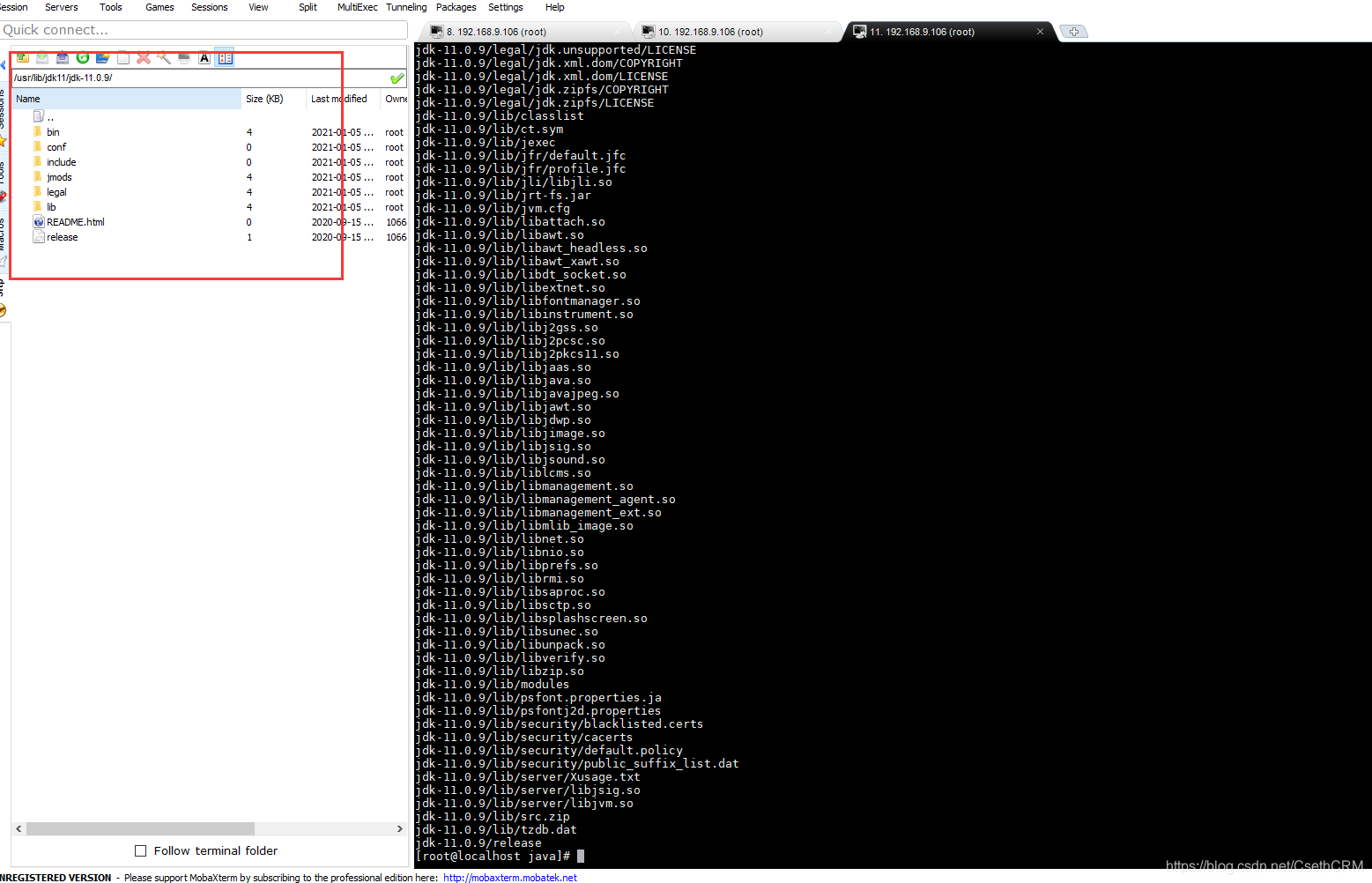Delete the selected remote file
The image size is (1372, 883).
144,58
